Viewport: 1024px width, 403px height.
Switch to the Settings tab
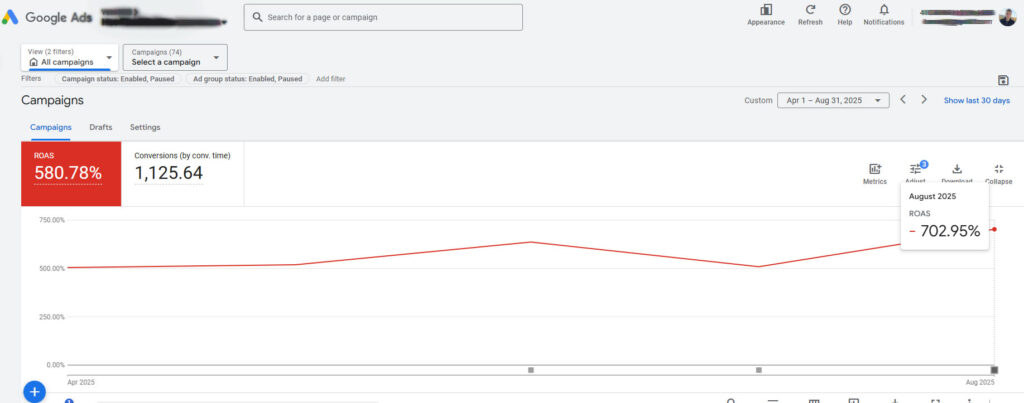(x=145, y=127)
